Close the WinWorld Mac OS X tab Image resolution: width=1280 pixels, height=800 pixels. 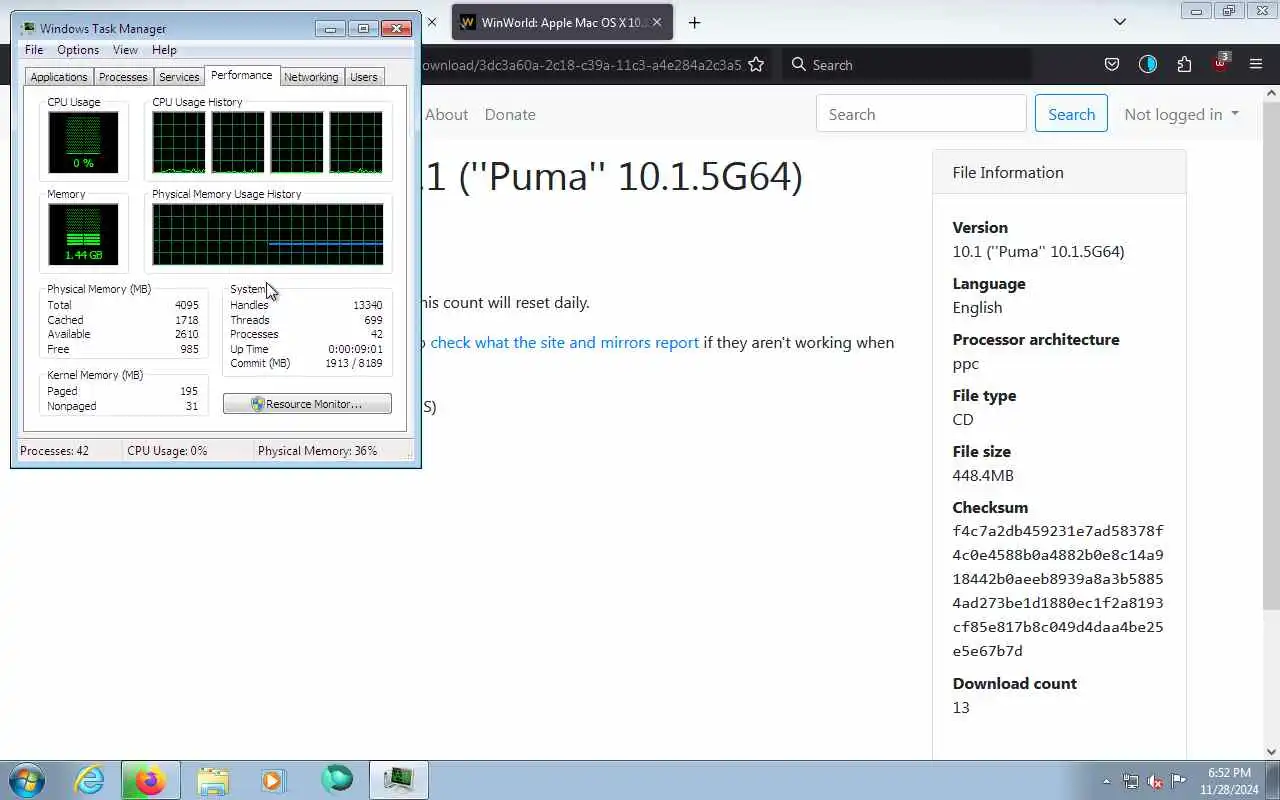(x=657, y=22)
